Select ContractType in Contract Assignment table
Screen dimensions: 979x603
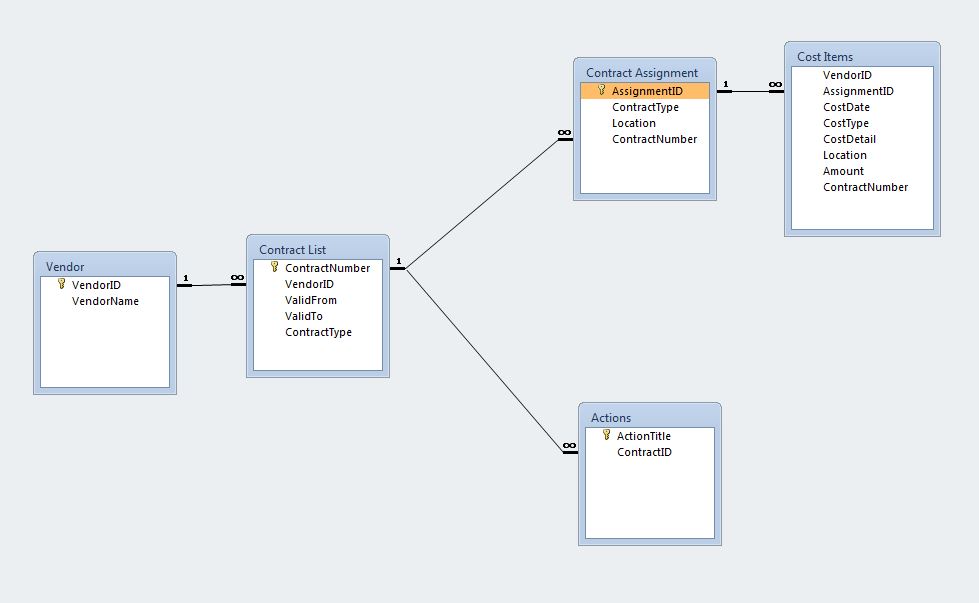tap(645, 107)
